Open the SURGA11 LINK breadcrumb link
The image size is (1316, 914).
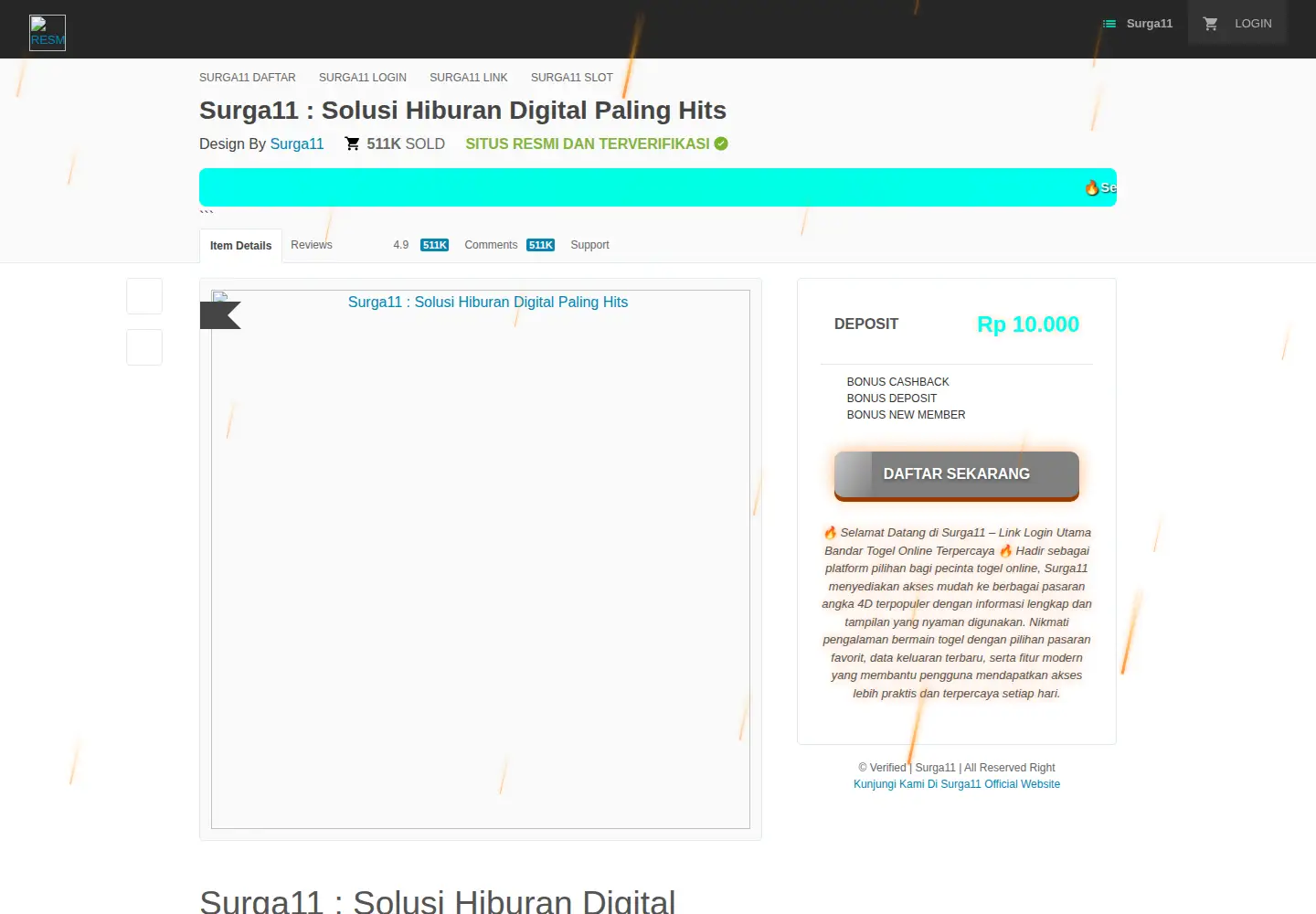click(469, 78)
